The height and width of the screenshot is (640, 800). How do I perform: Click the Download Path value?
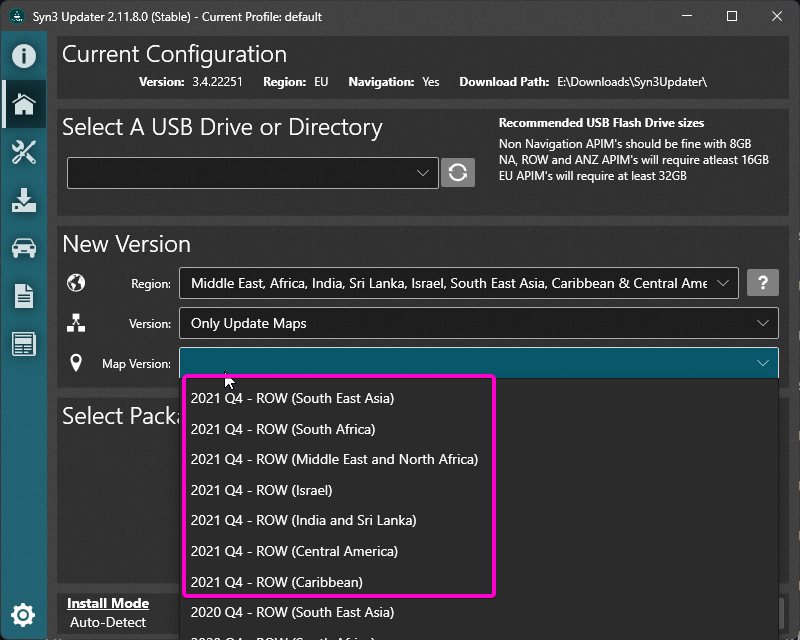click(632, 82)
